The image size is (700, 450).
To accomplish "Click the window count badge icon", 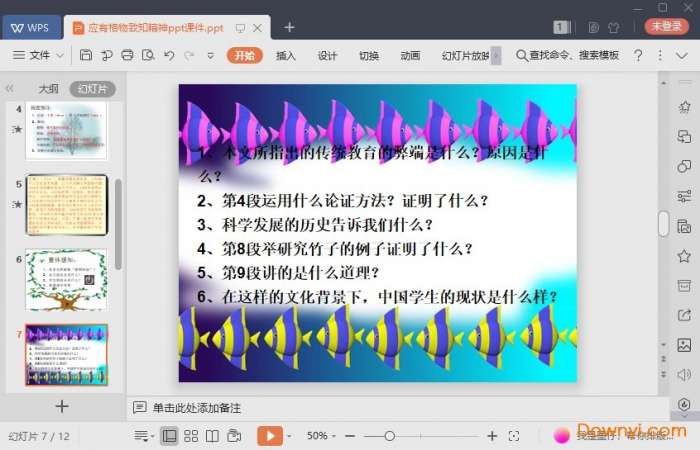I will click(562, 27).
